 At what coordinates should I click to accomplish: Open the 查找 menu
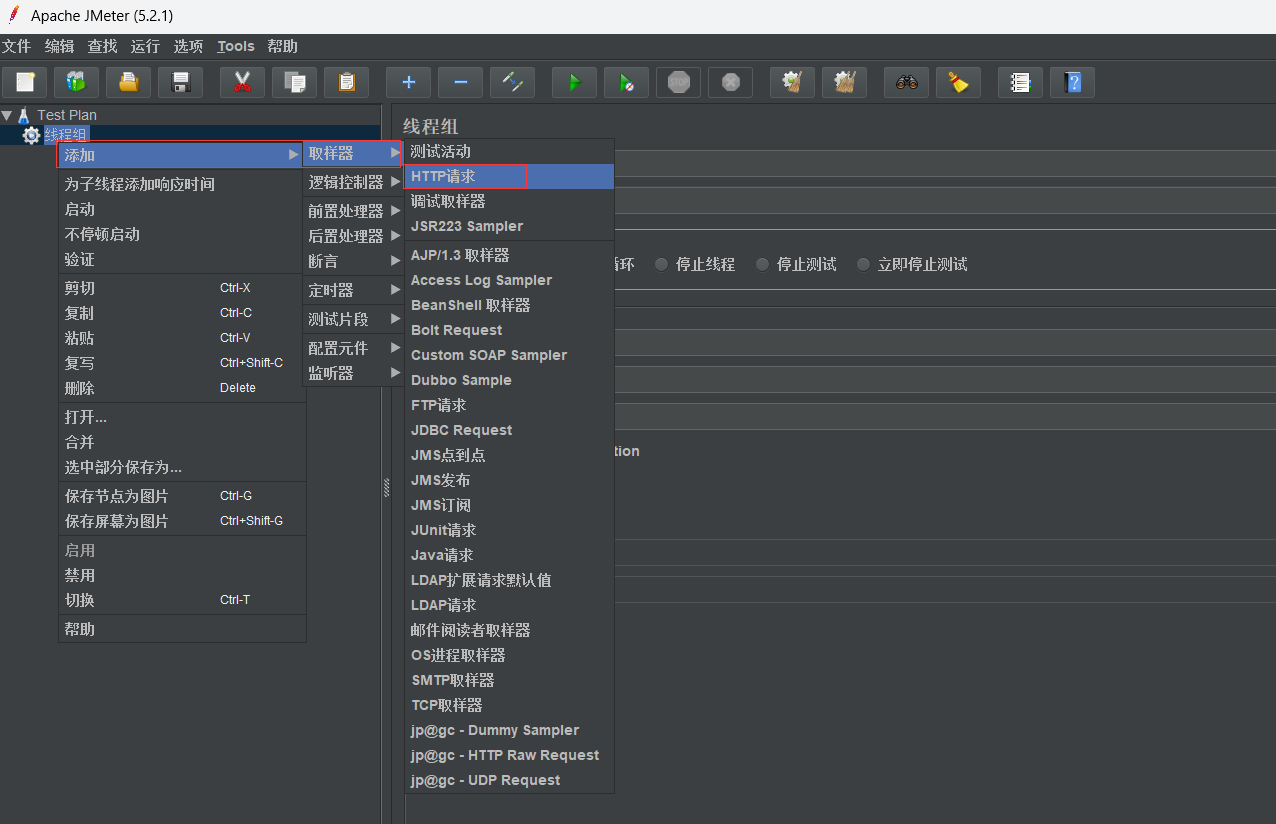point(103,46)
